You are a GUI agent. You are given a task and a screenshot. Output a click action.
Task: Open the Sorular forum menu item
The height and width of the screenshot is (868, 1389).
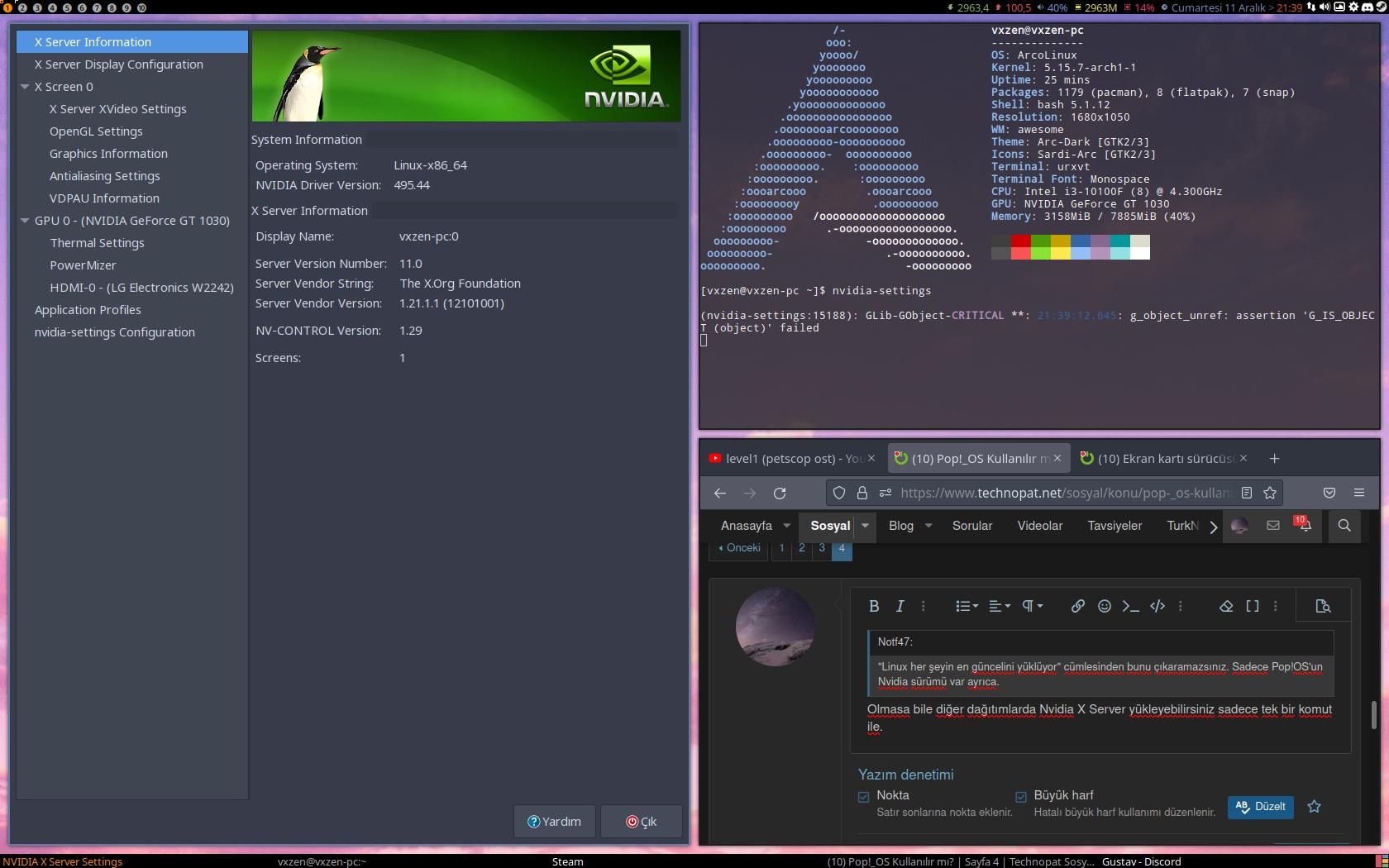[972, 525]
